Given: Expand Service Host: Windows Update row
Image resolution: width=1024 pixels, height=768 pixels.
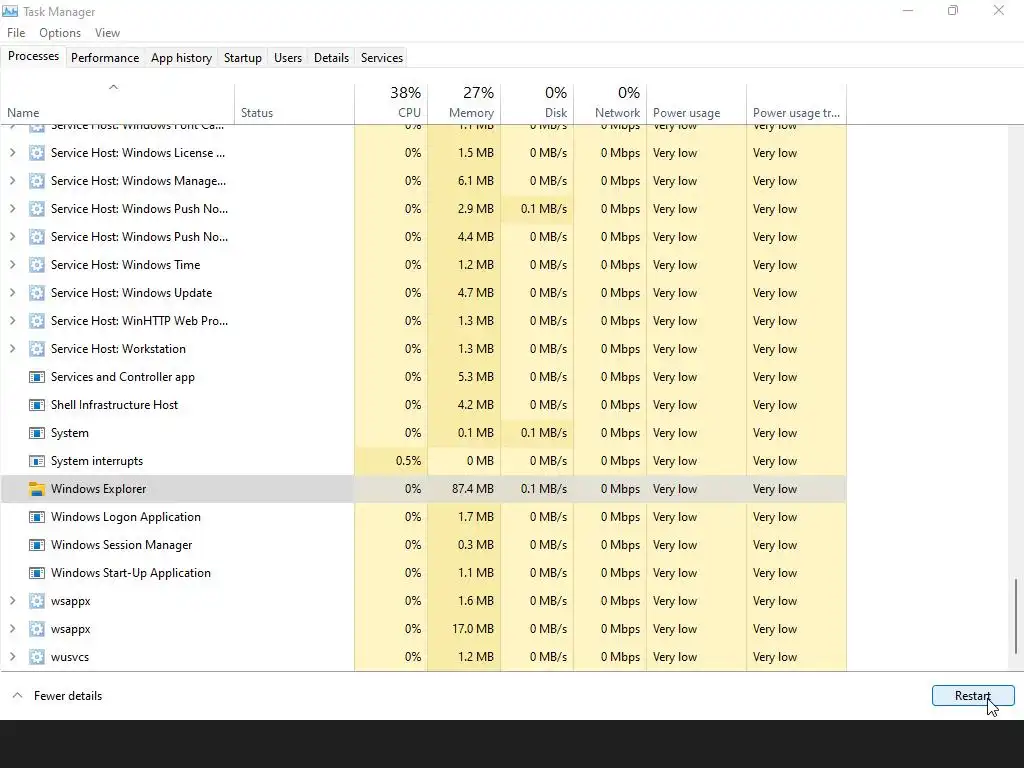Looking at the screenshot, I should (x=12, y=293).
